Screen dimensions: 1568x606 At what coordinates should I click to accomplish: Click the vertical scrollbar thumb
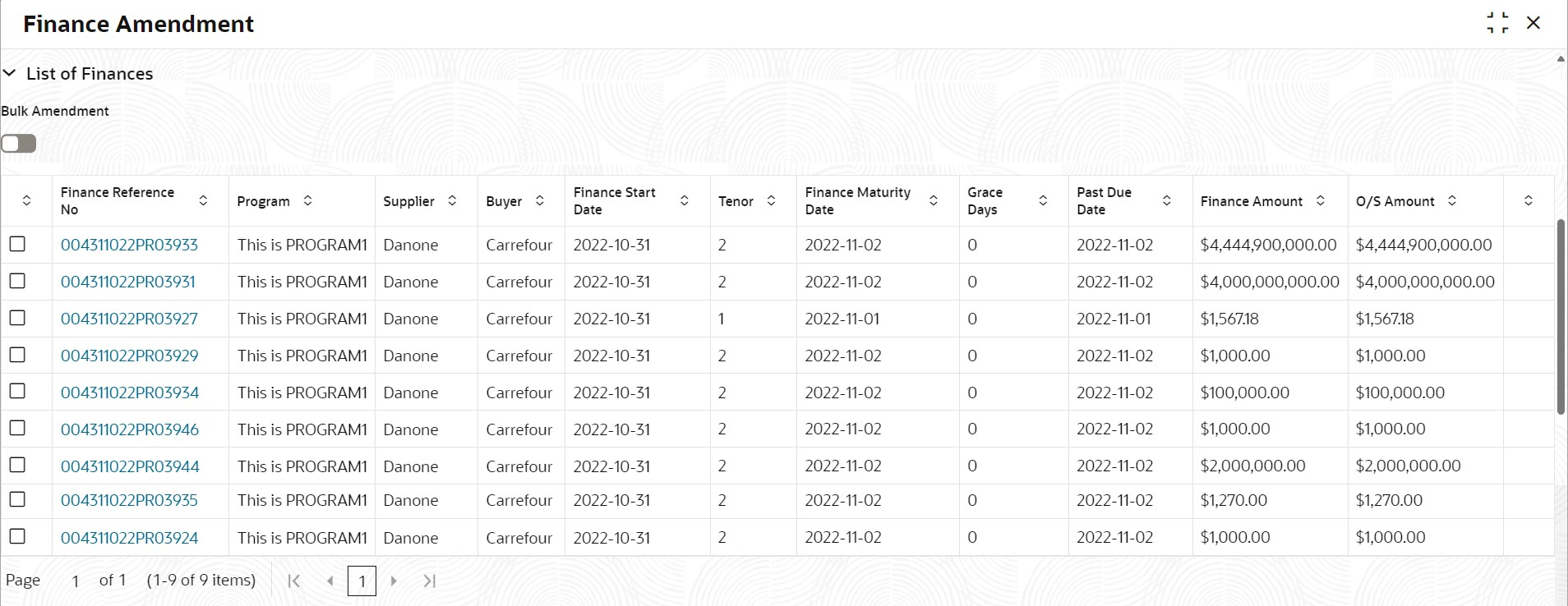tap(1561, 316)
